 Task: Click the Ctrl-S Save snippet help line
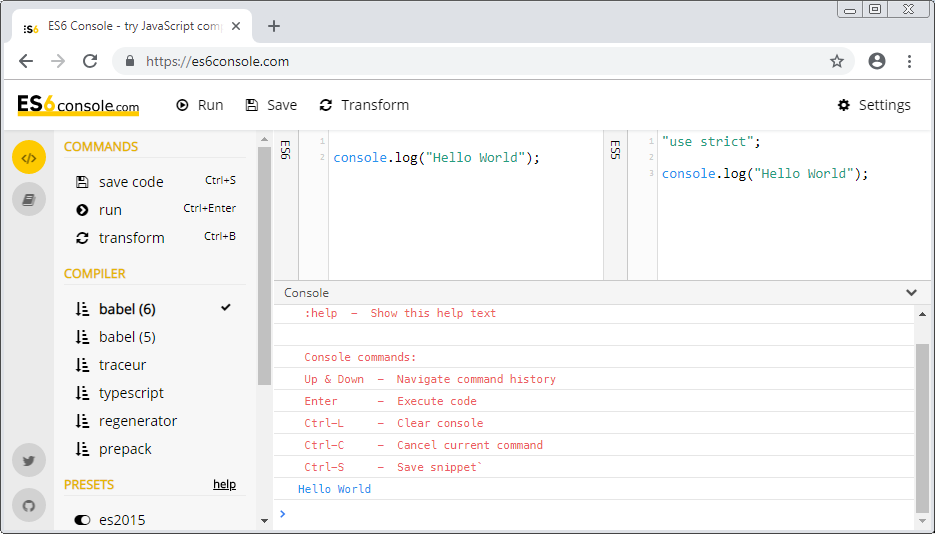point(392,467)
